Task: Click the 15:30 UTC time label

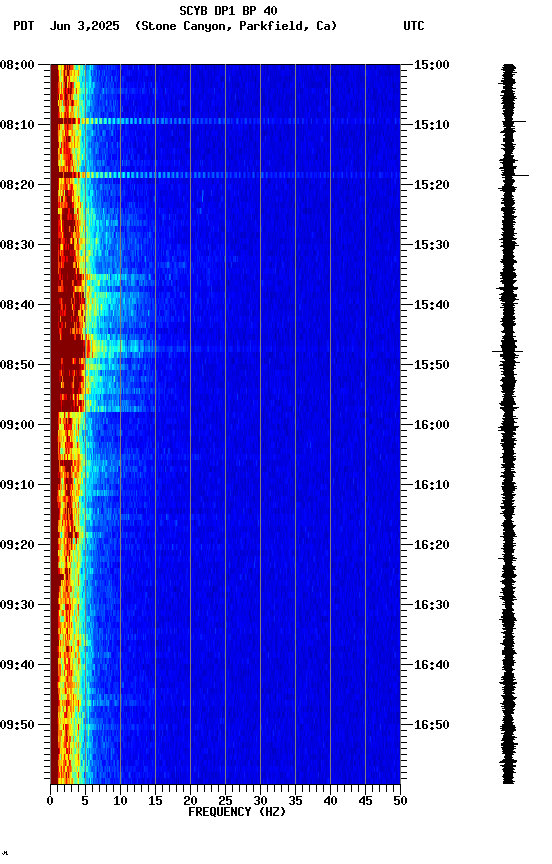Action: coord(431,245)
